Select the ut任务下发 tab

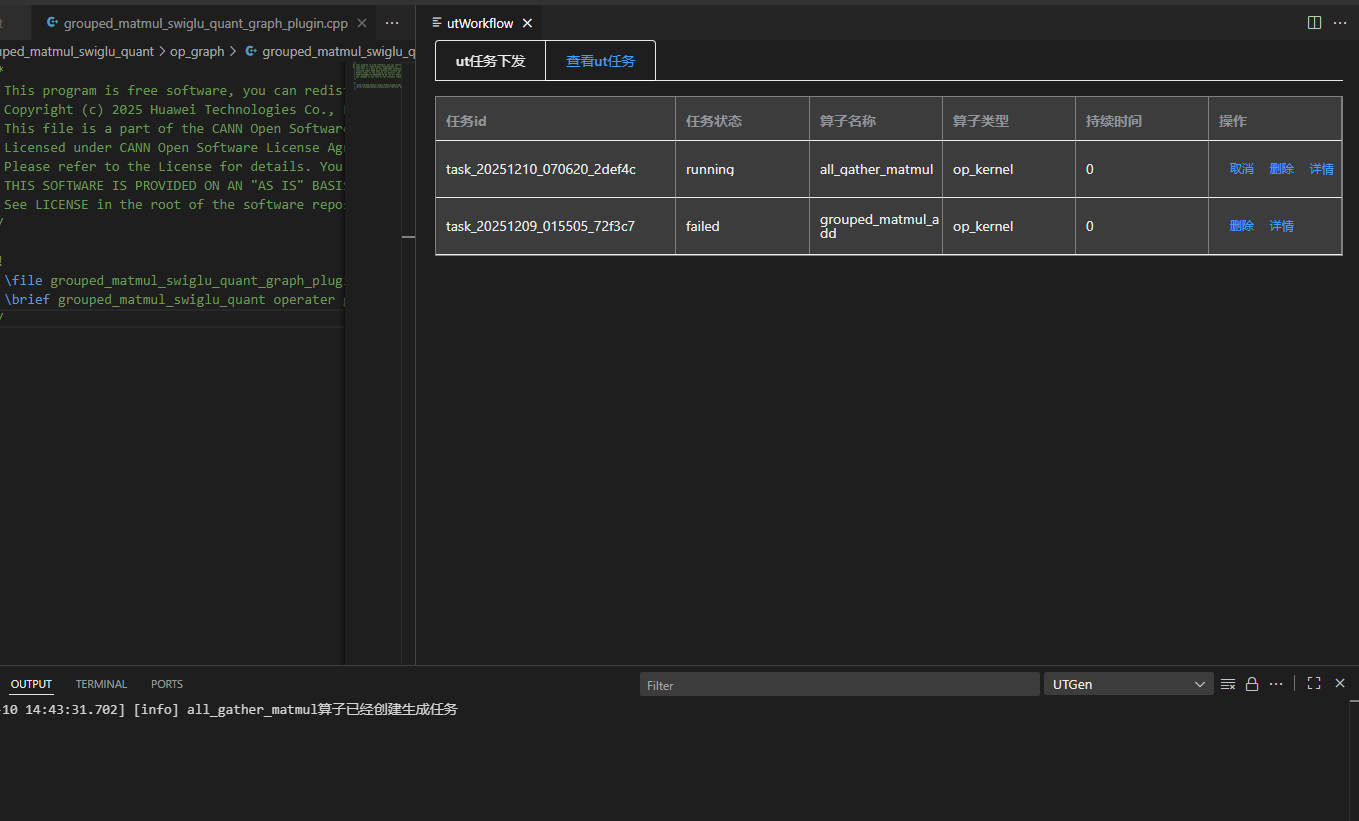click(x=490, y=61)
